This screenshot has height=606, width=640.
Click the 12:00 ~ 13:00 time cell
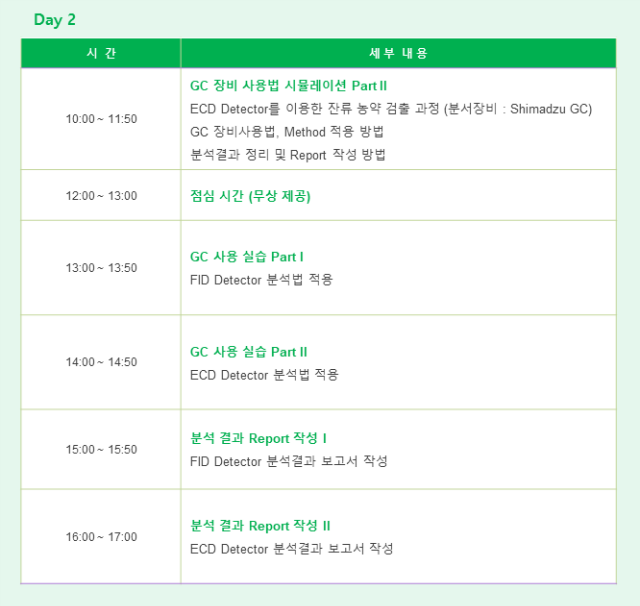tap(101, 195)
